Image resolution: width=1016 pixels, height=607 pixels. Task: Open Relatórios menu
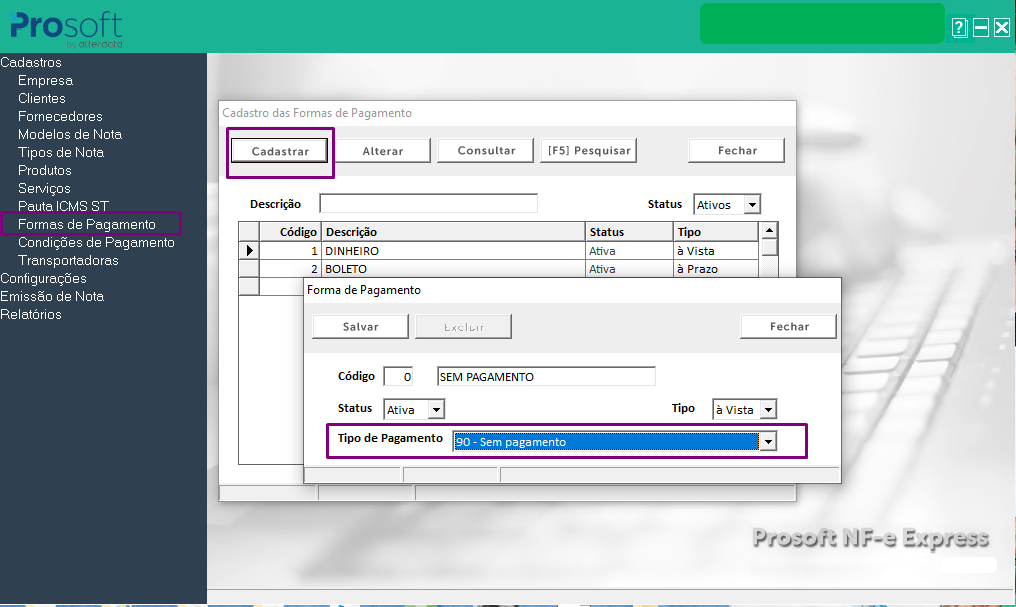[31, 314]
